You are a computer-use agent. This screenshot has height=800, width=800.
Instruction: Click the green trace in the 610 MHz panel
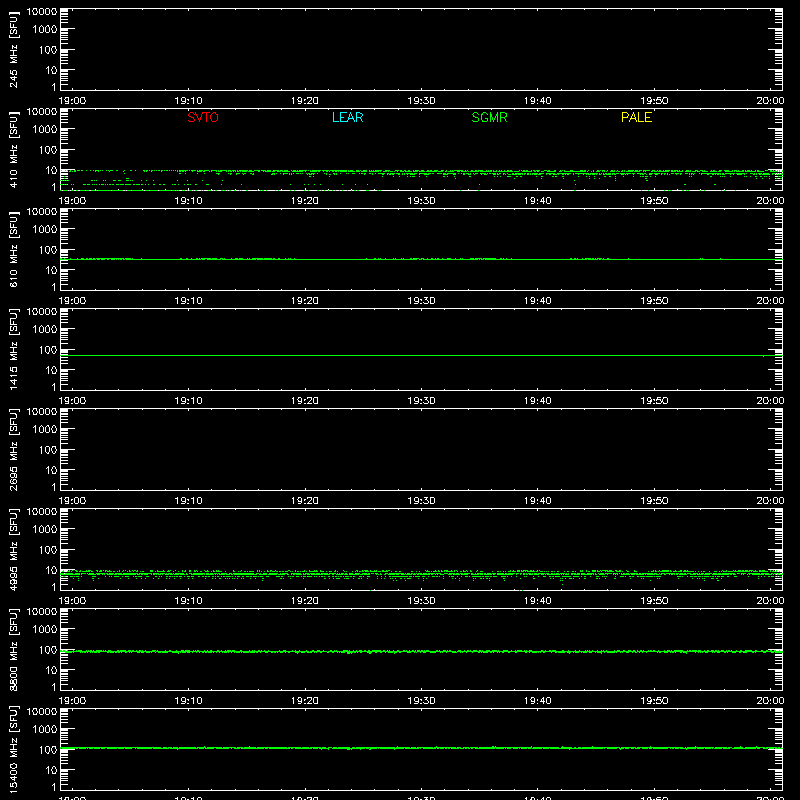click(421, 259)
